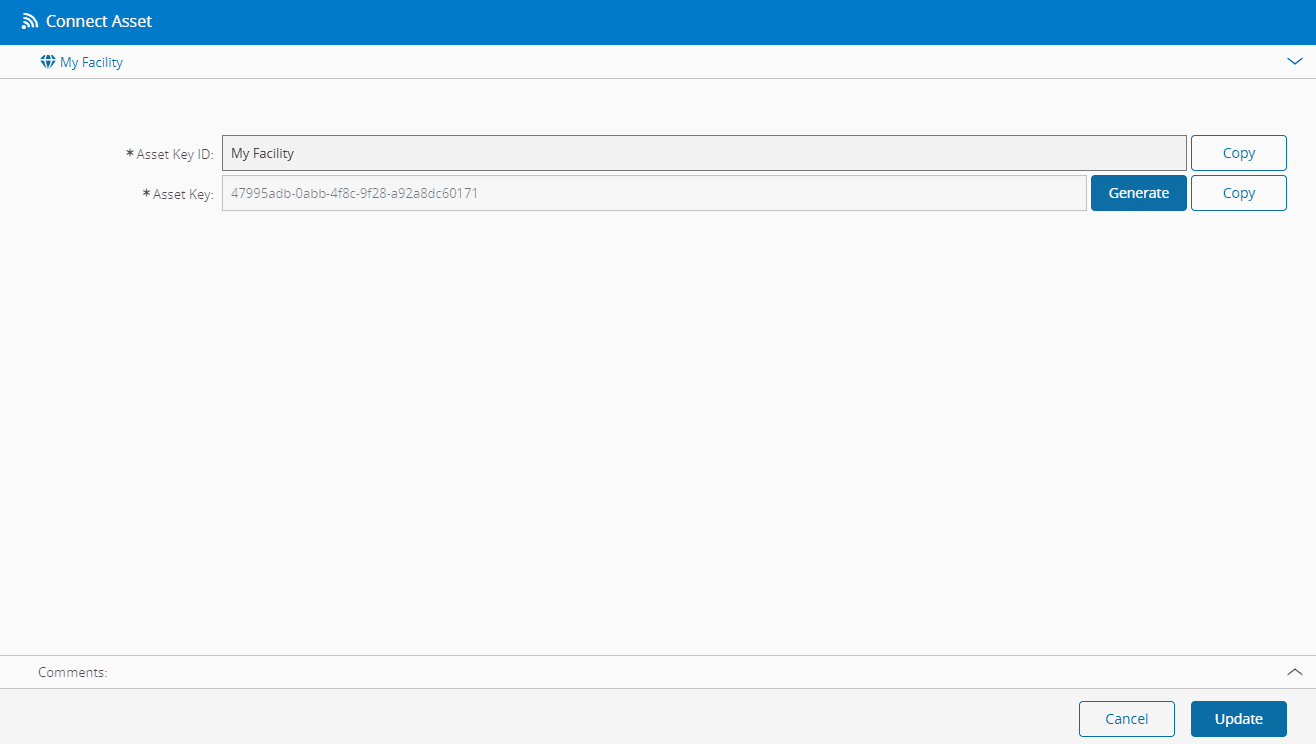This screenshot has height=744, width=1316.
Task: Click the Connect Asset signal icon
Action: click(x=30, y=21)
